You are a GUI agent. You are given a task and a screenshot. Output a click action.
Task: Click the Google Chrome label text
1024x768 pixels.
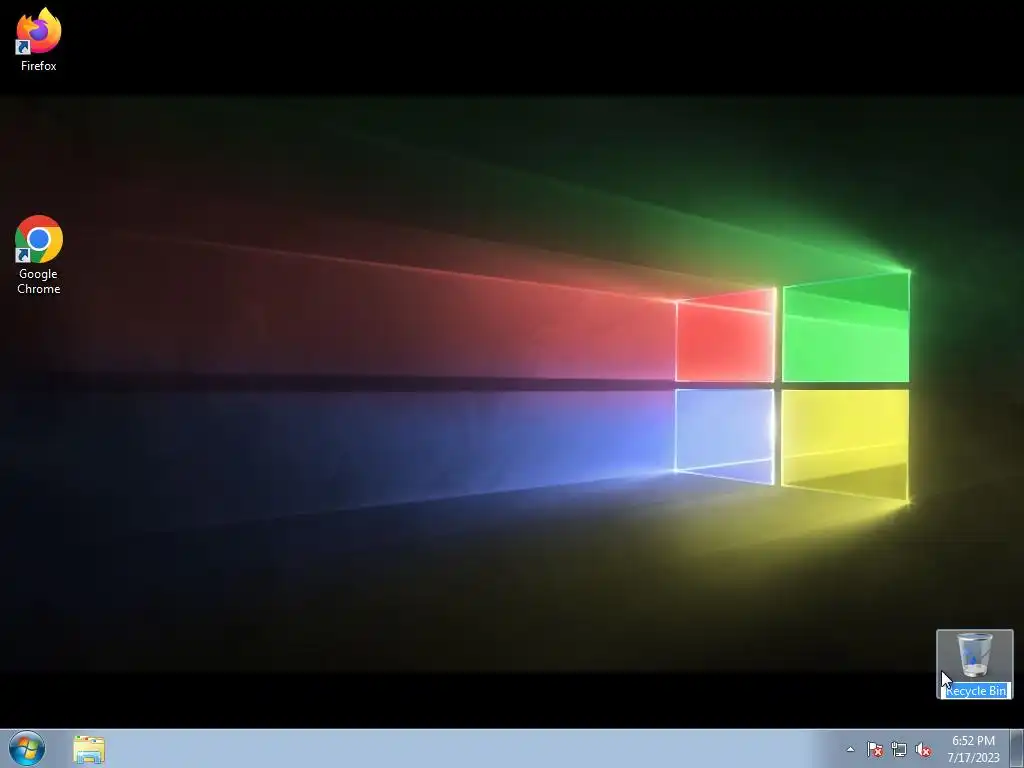click(39, 281)
